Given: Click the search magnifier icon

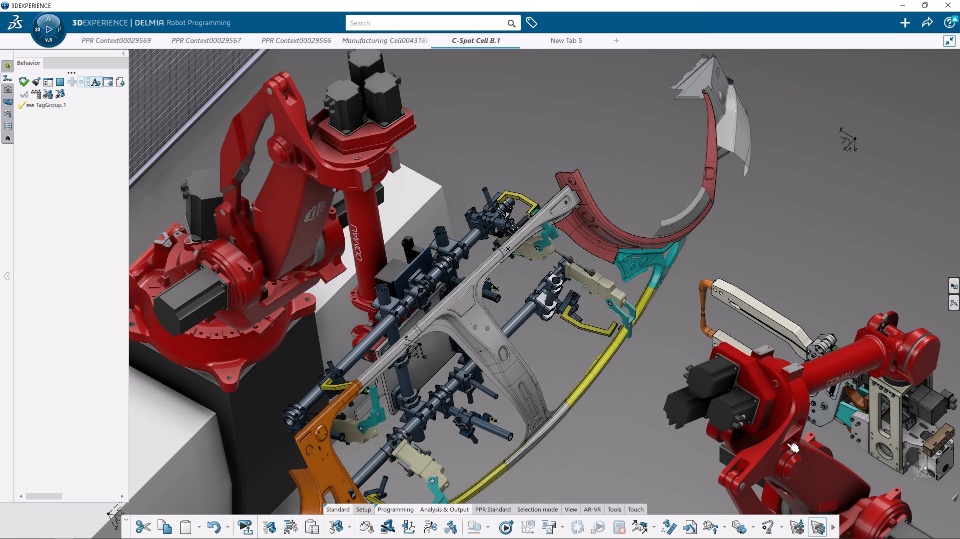Looking at the screenshot, I should pos(511,23).
